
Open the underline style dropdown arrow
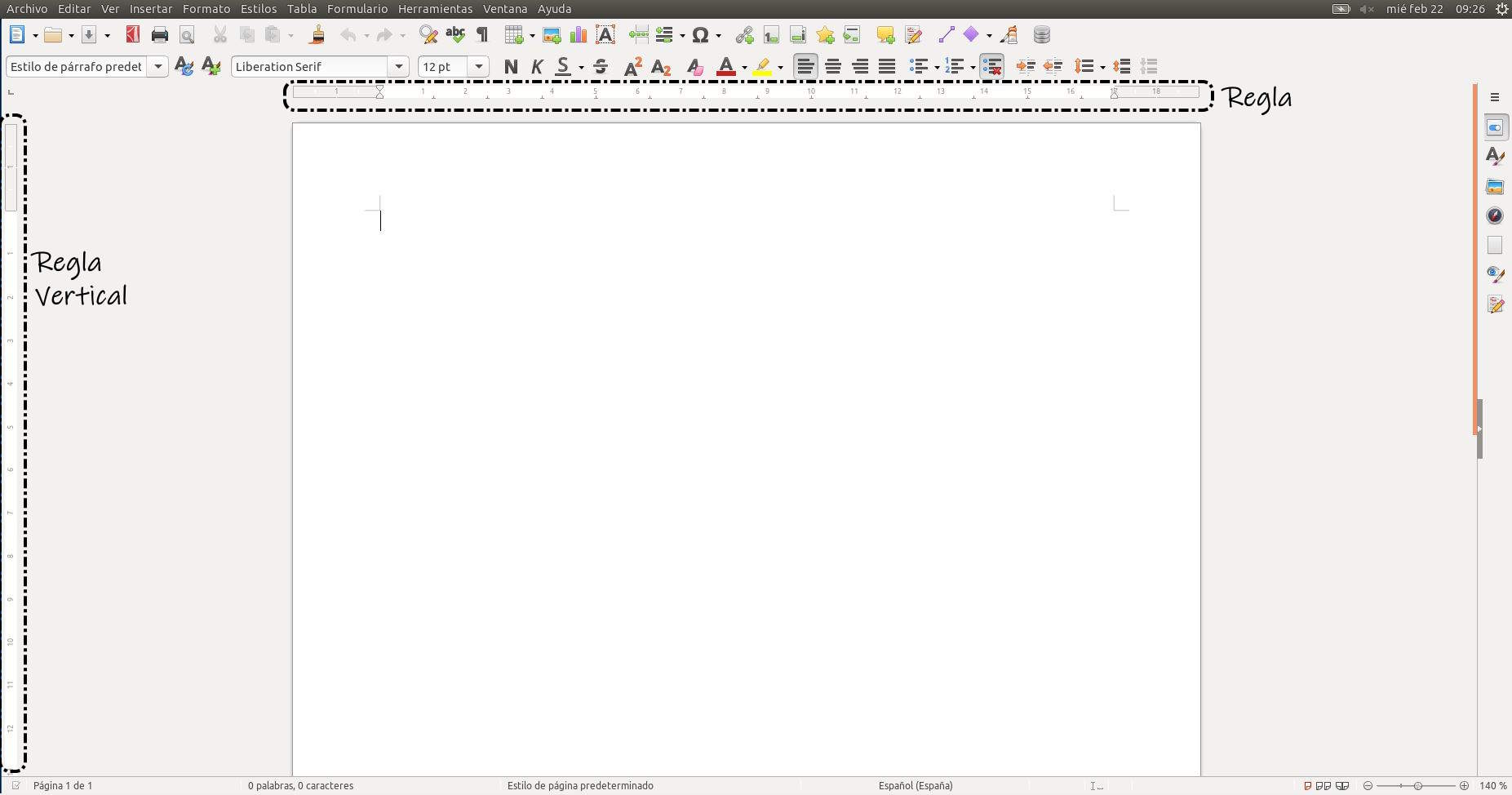pos(581,68)
